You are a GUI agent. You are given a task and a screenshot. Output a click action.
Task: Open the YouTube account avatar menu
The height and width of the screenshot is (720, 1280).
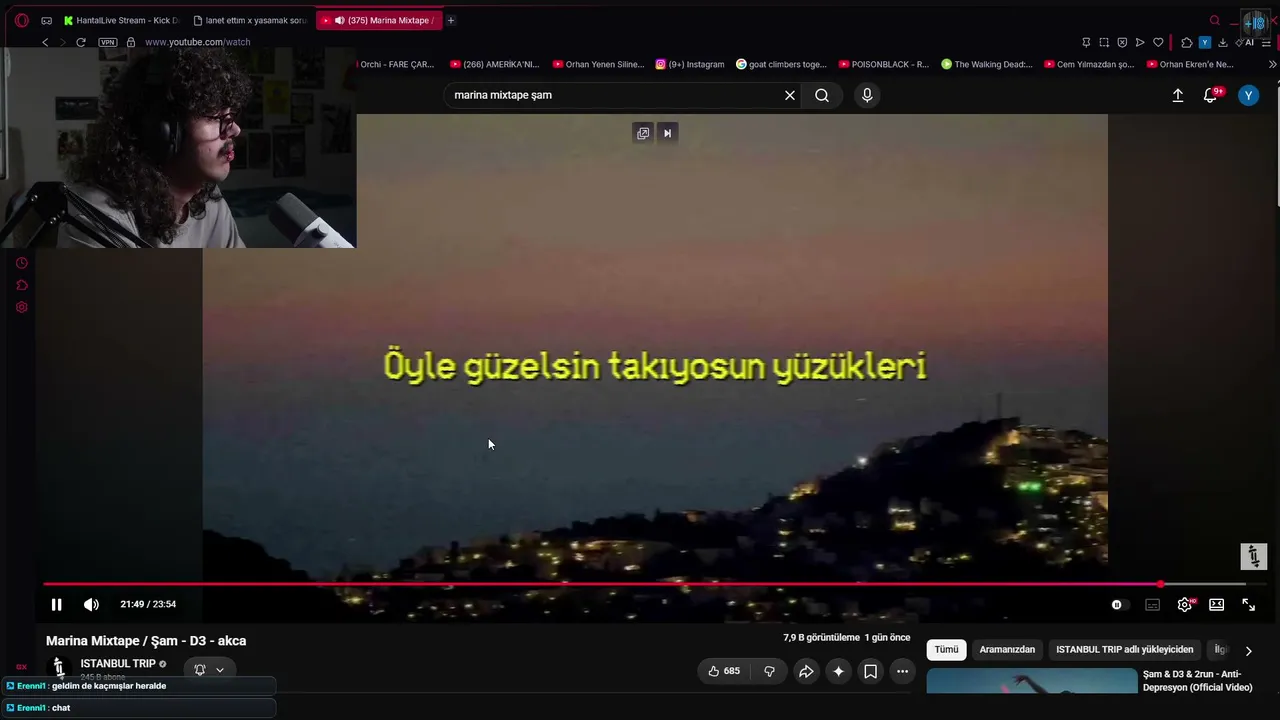(x=1248, y=95)
